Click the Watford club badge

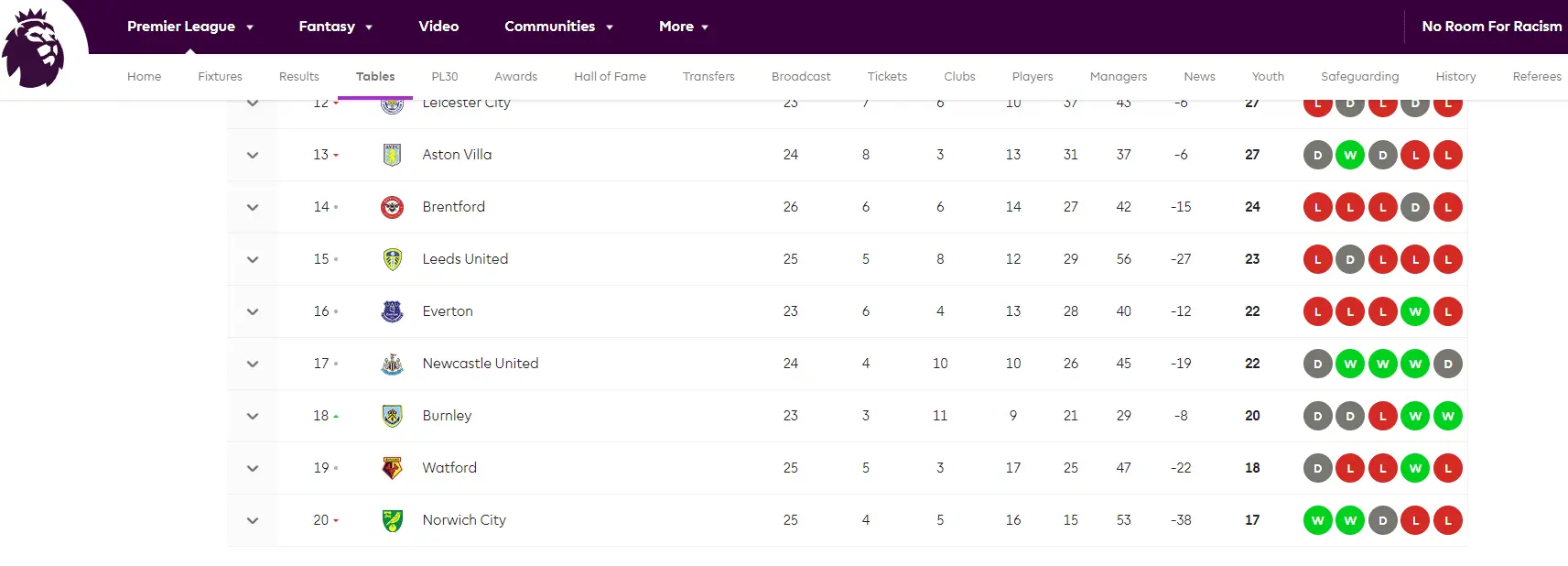392,468
